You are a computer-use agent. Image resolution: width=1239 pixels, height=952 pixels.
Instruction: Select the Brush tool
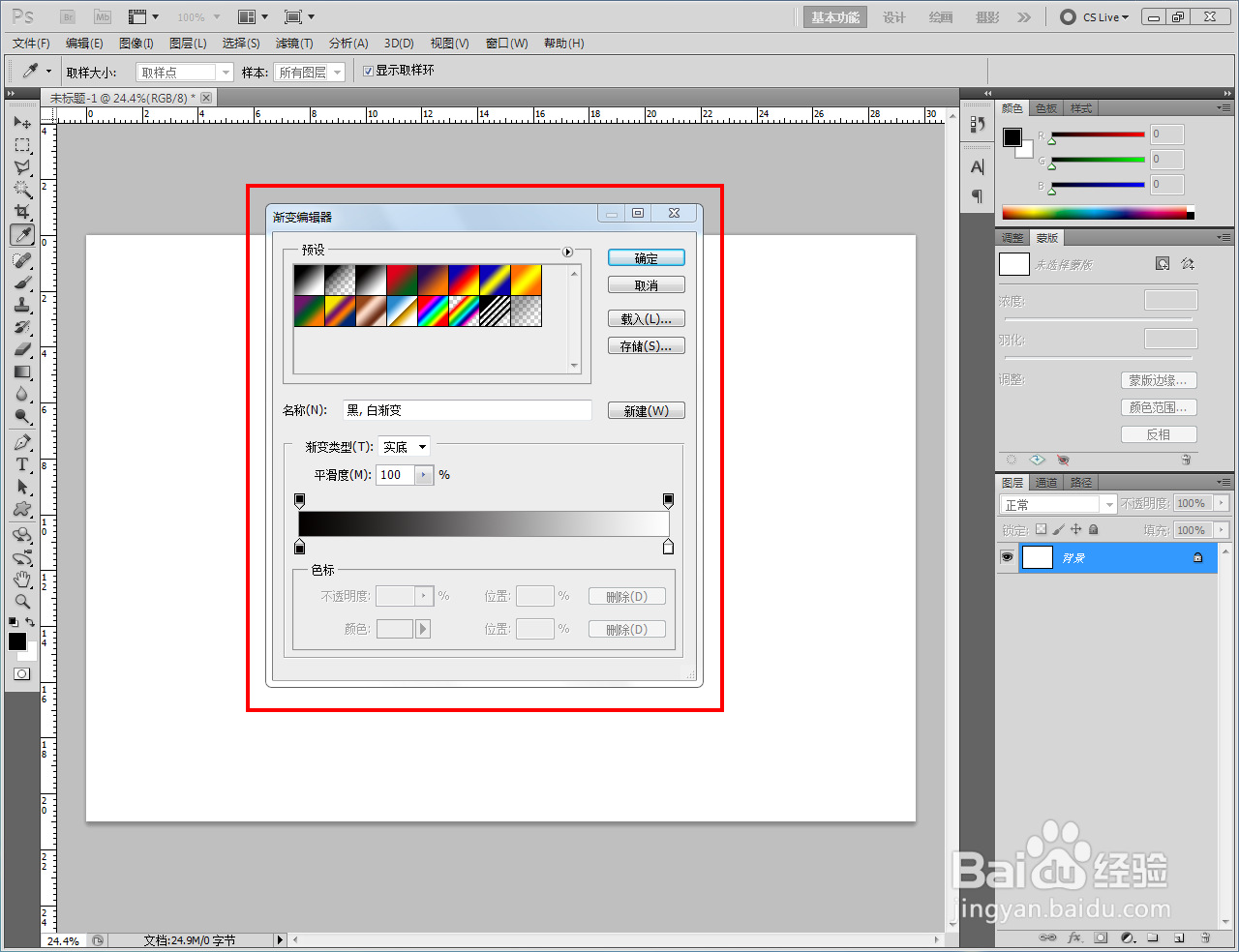22,283
